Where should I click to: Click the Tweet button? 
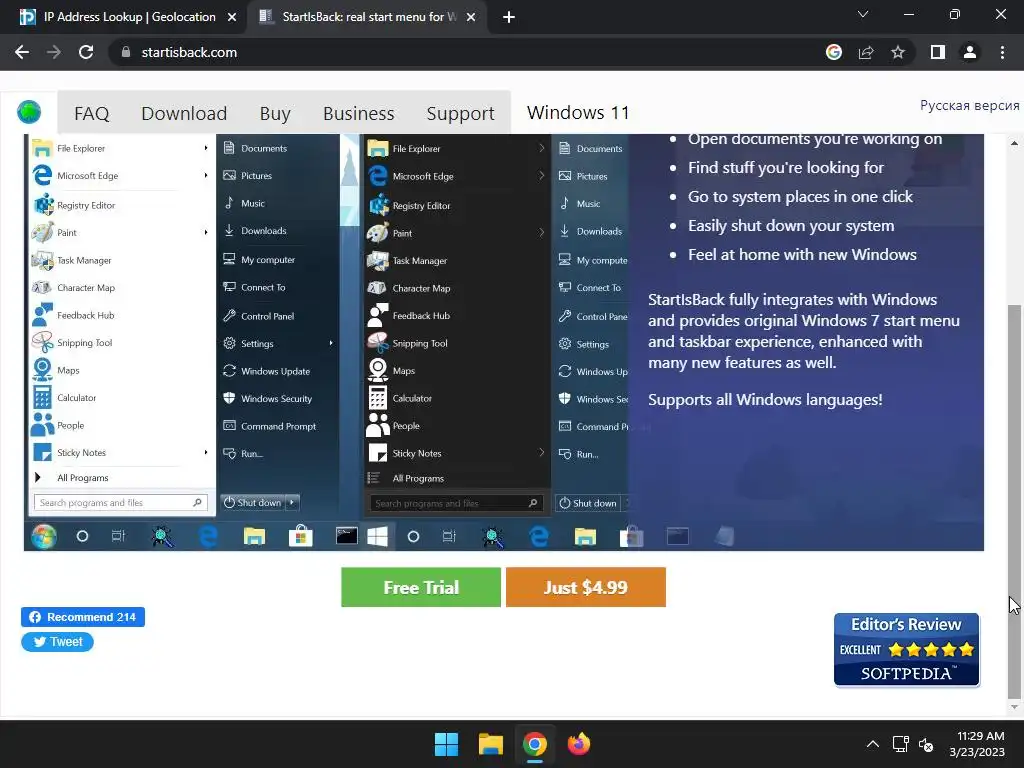click(x=57, y=642)
